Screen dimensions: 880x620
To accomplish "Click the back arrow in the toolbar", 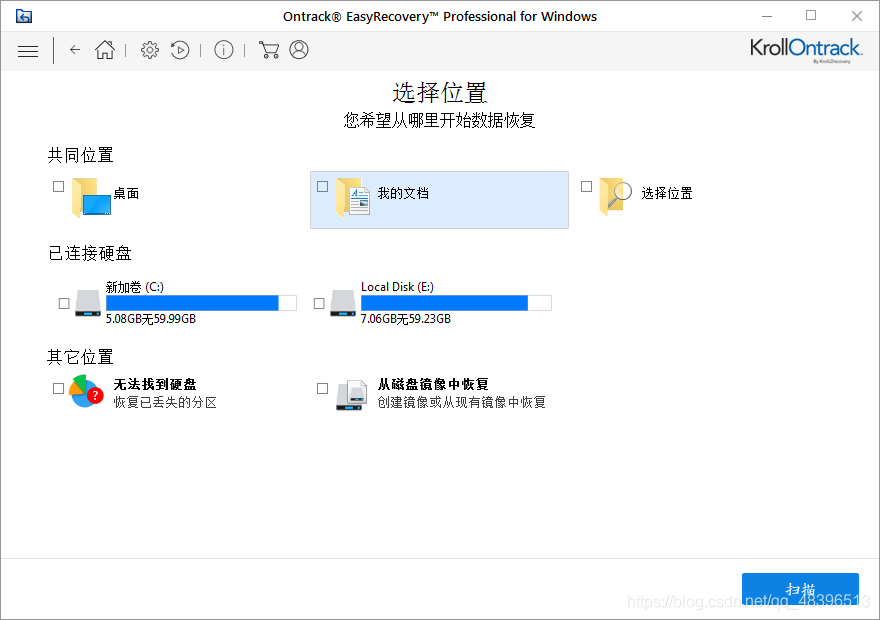I will 75,49.
